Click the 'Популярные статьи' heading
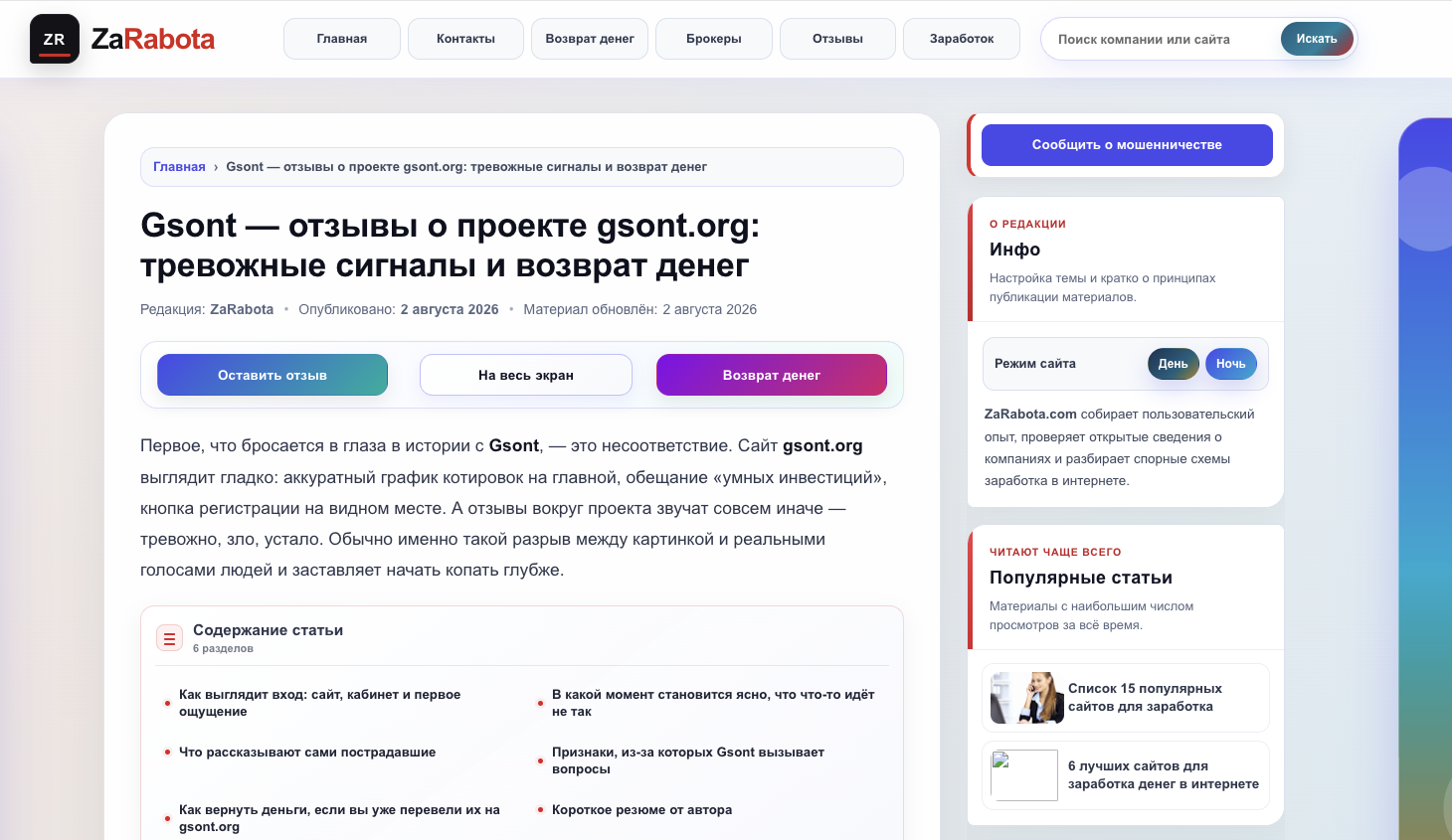 point(1081,578)
